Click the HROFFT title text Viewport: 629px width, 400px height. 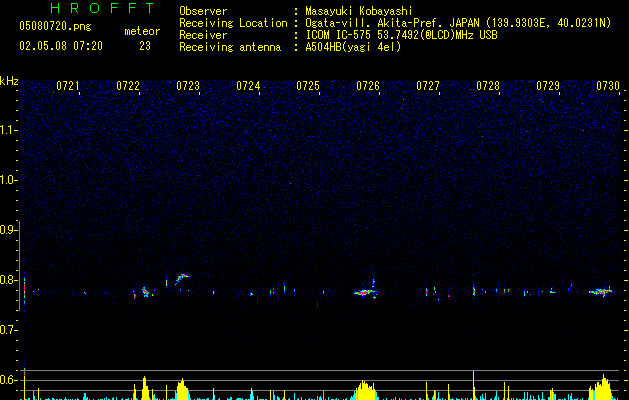point(102,8)
